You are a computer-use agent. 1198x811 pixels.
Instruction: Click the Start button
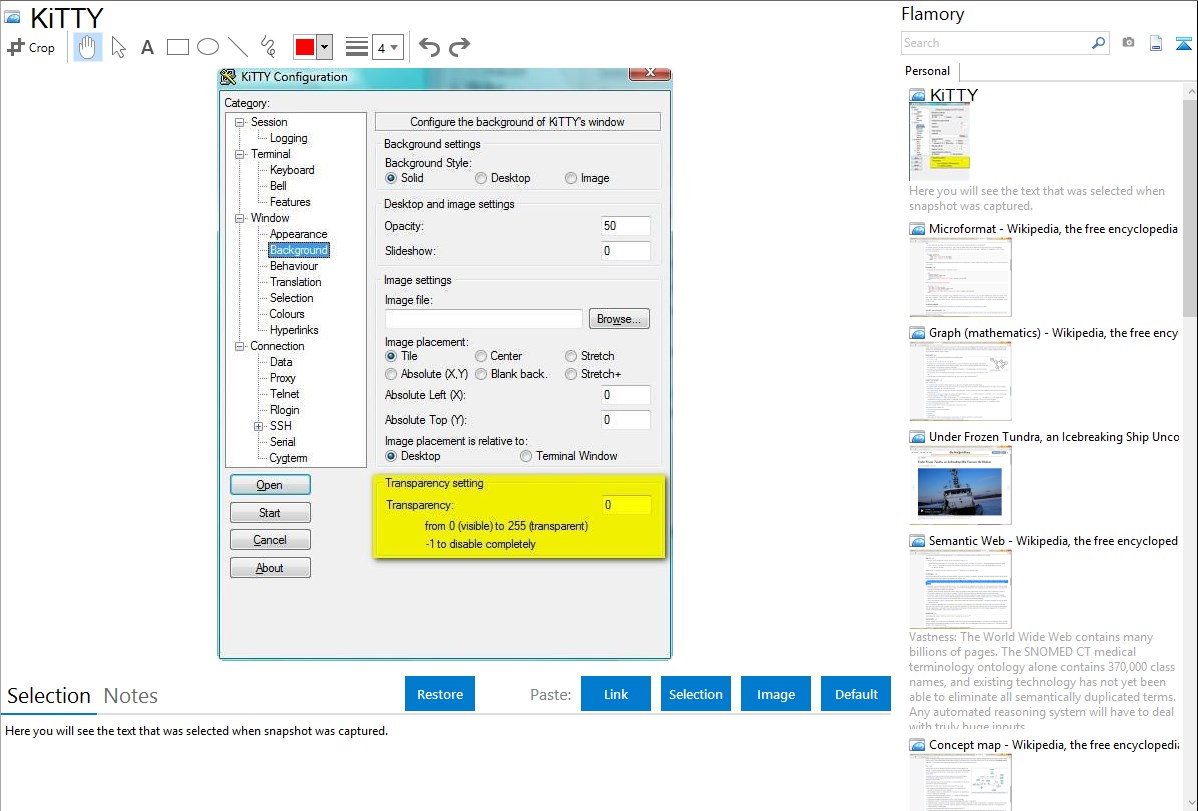[270, 513]
